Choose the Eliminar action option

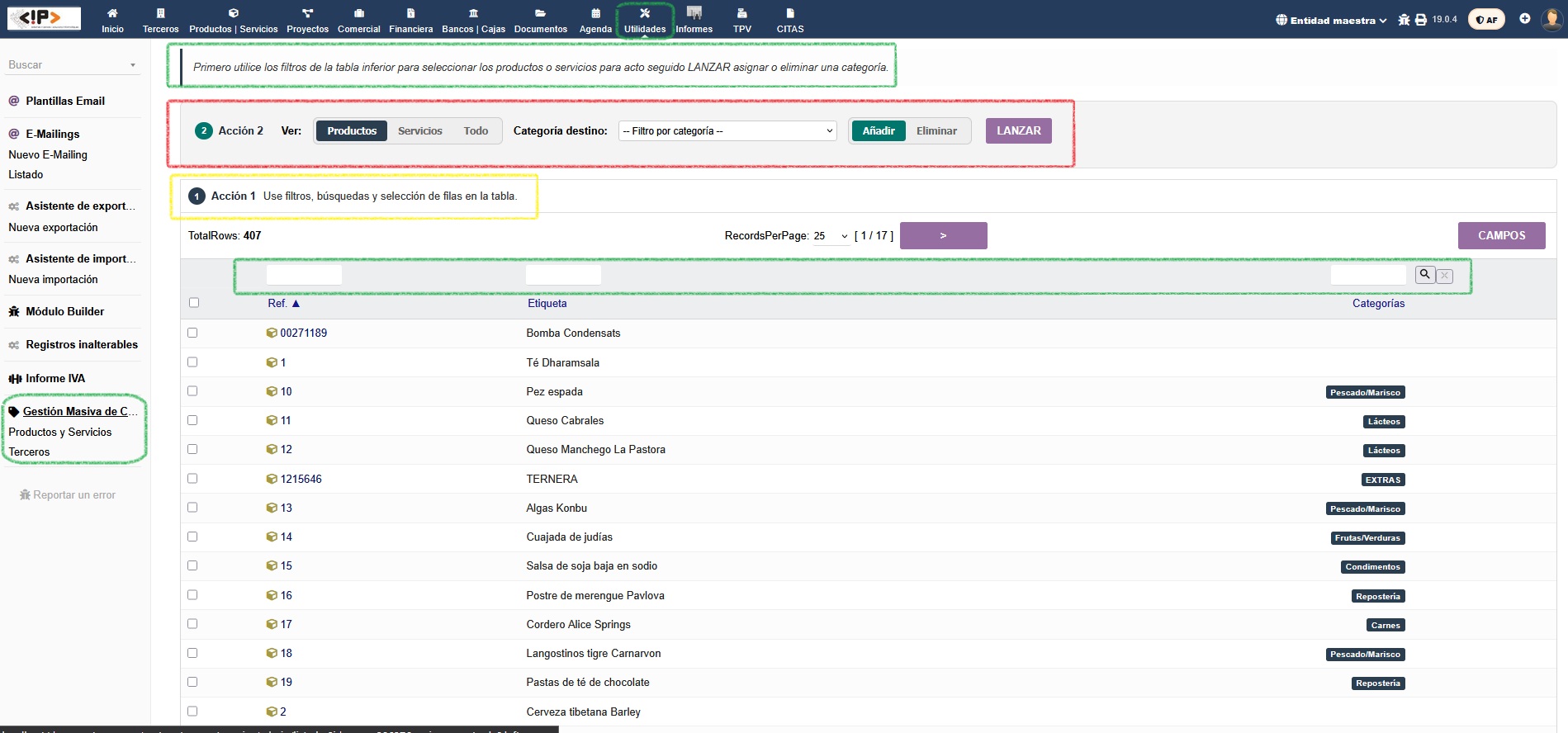tap(936, 130)
